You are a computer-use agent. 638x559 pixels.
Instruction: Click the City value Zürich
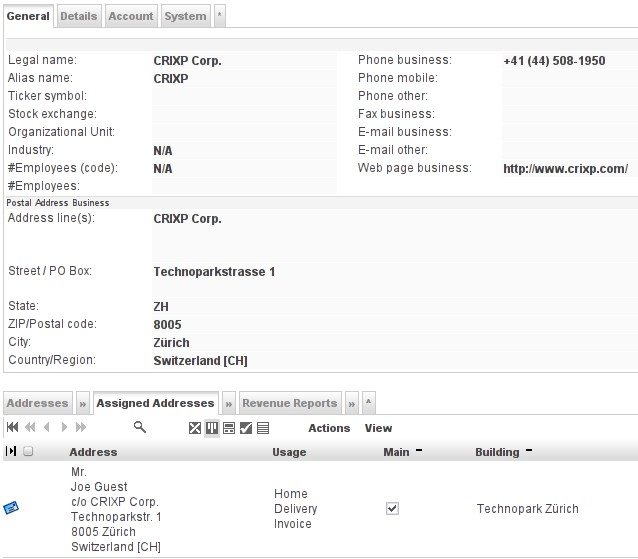pos(171,343)
